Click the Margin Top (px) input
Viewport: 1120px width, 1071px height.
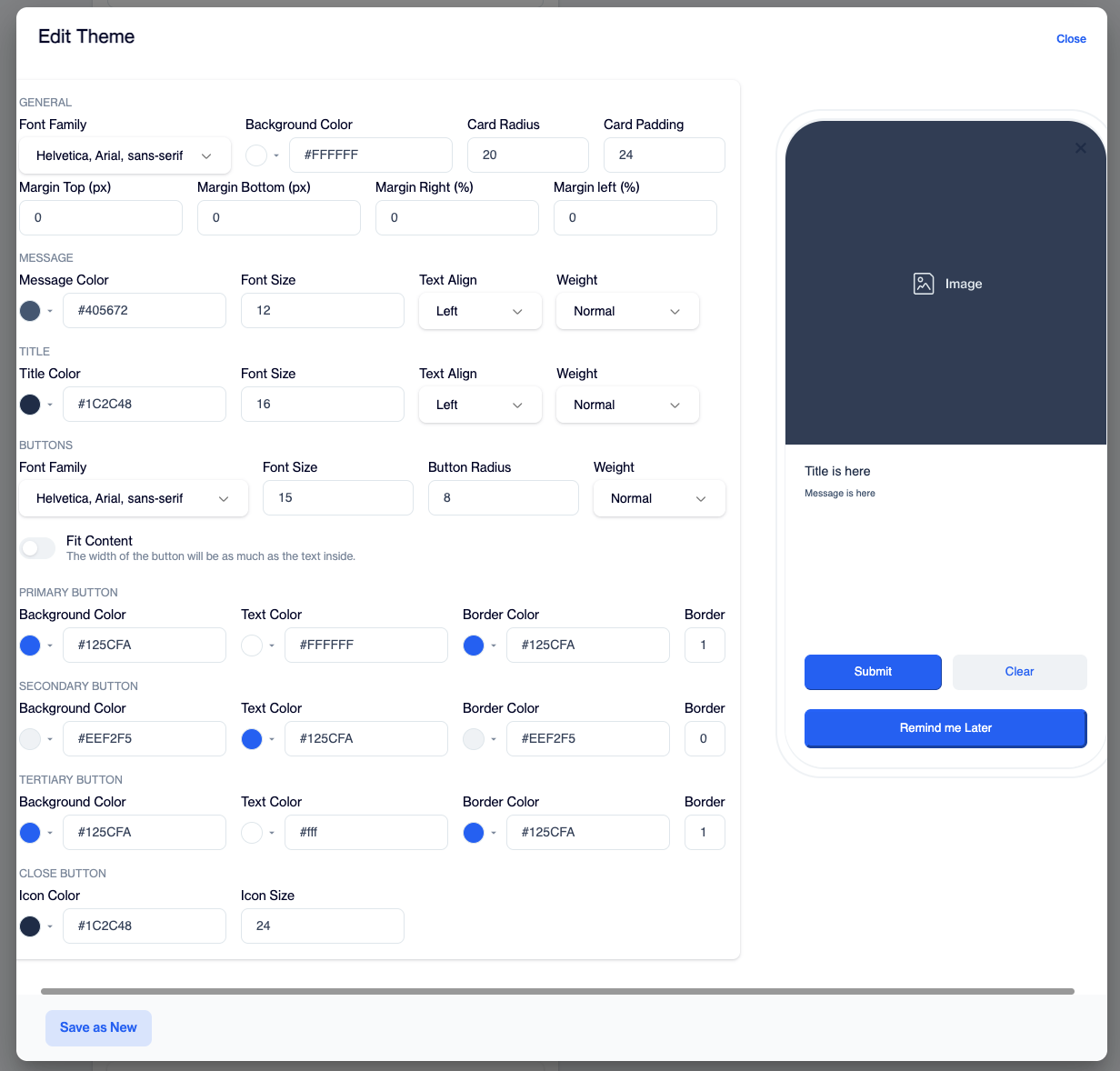101,218
